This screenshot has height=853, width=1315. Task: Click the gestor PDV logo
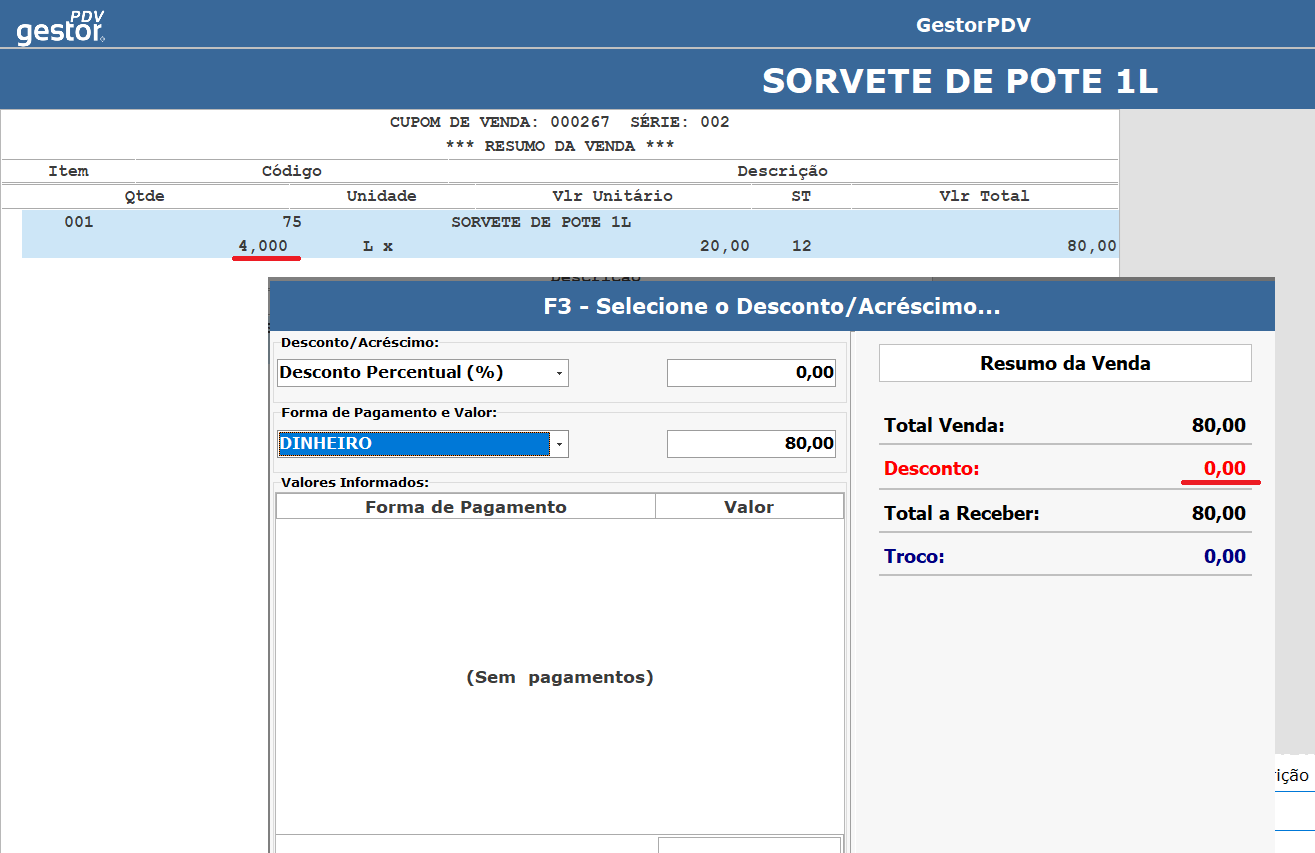61,27
